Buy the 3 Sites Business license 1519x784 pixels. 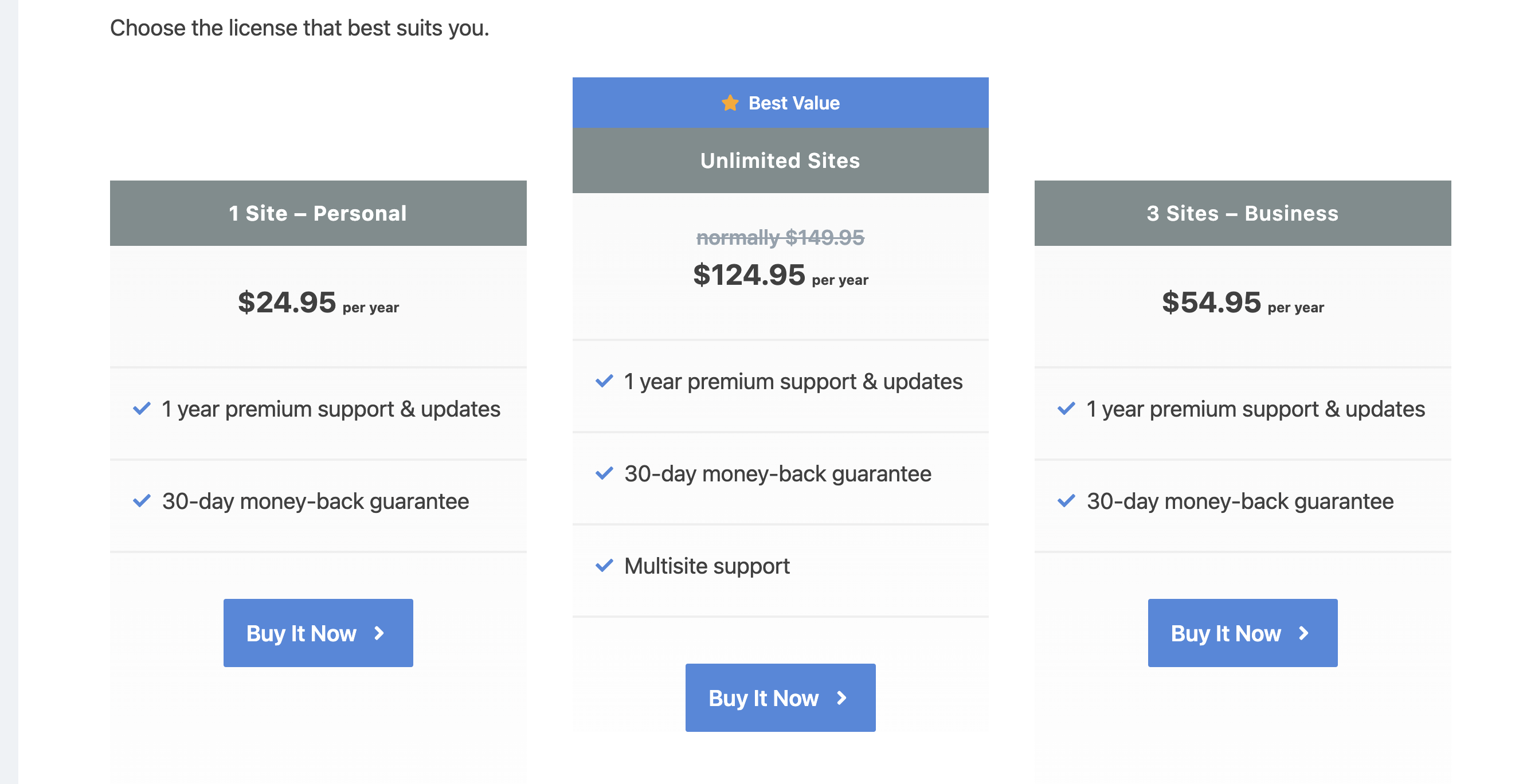coord(1243,633)
